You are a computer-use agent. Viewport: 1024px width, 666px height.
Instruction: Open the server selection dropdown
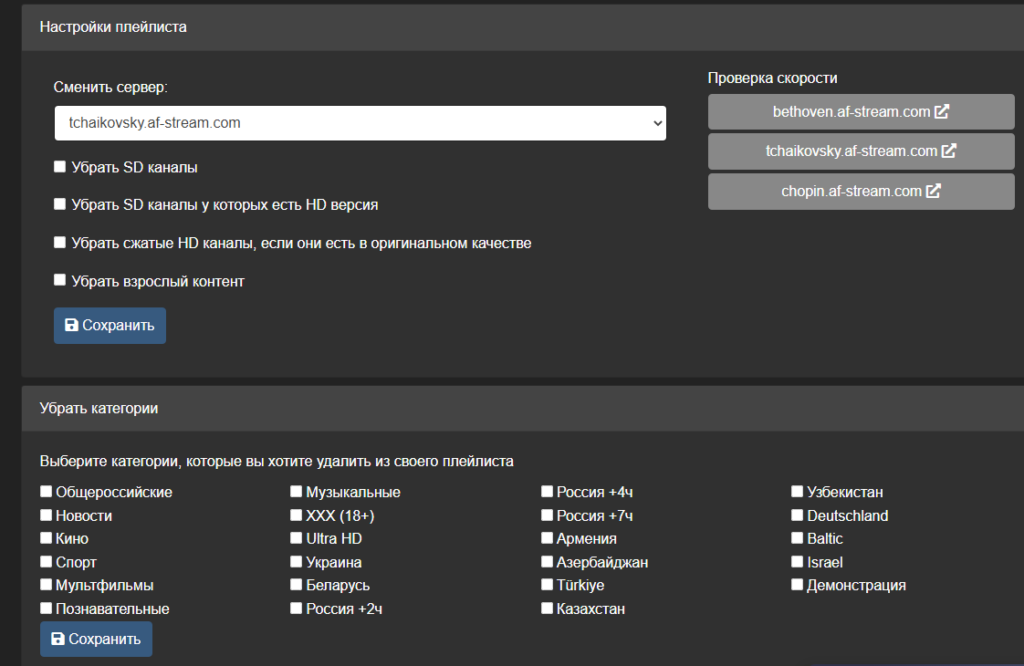[x=360, y=123]
